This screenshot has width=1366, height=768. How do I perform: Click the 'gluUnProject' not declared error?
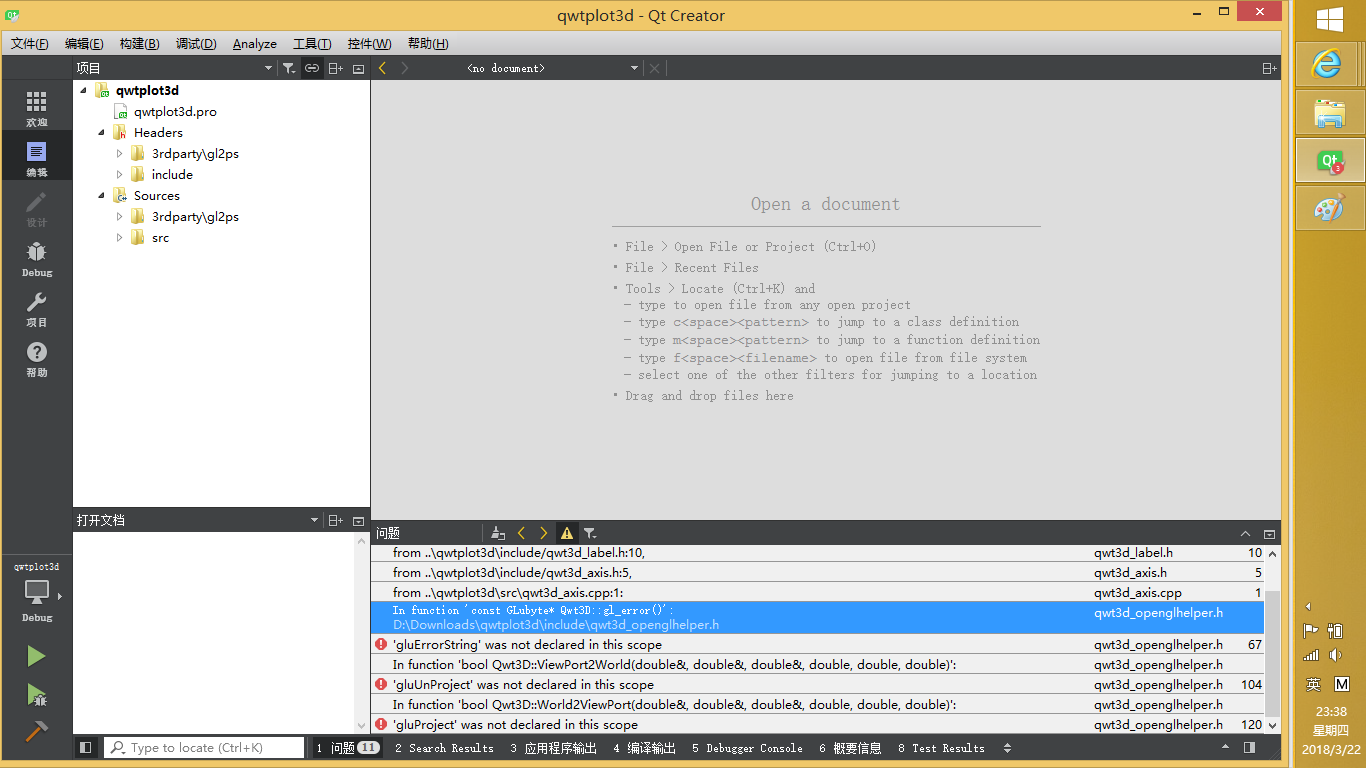817,685
